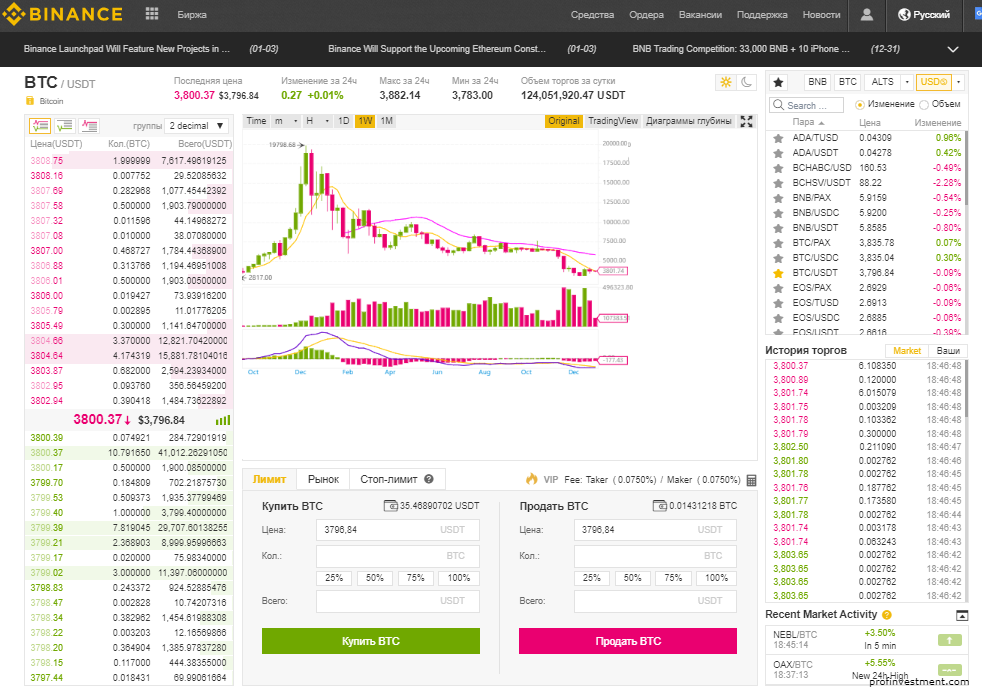Open the Средства menu link

coord(592,14)
